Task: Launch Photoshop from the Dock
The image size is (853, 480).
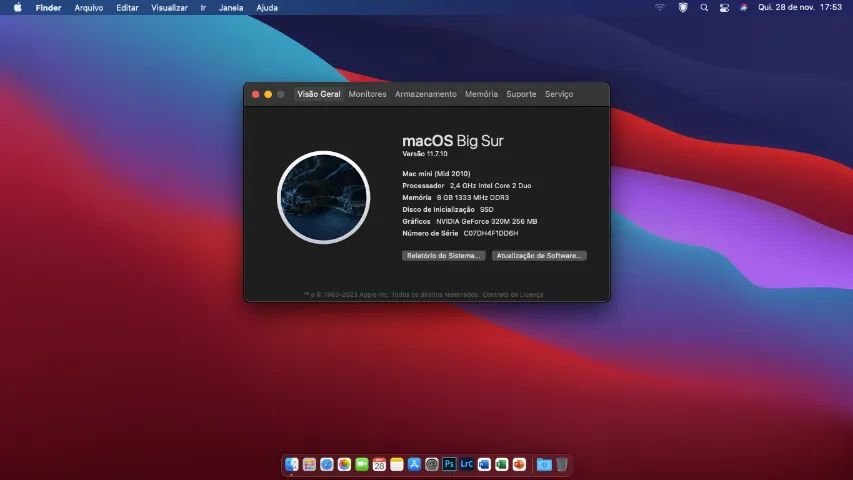Action: [449, 464]
